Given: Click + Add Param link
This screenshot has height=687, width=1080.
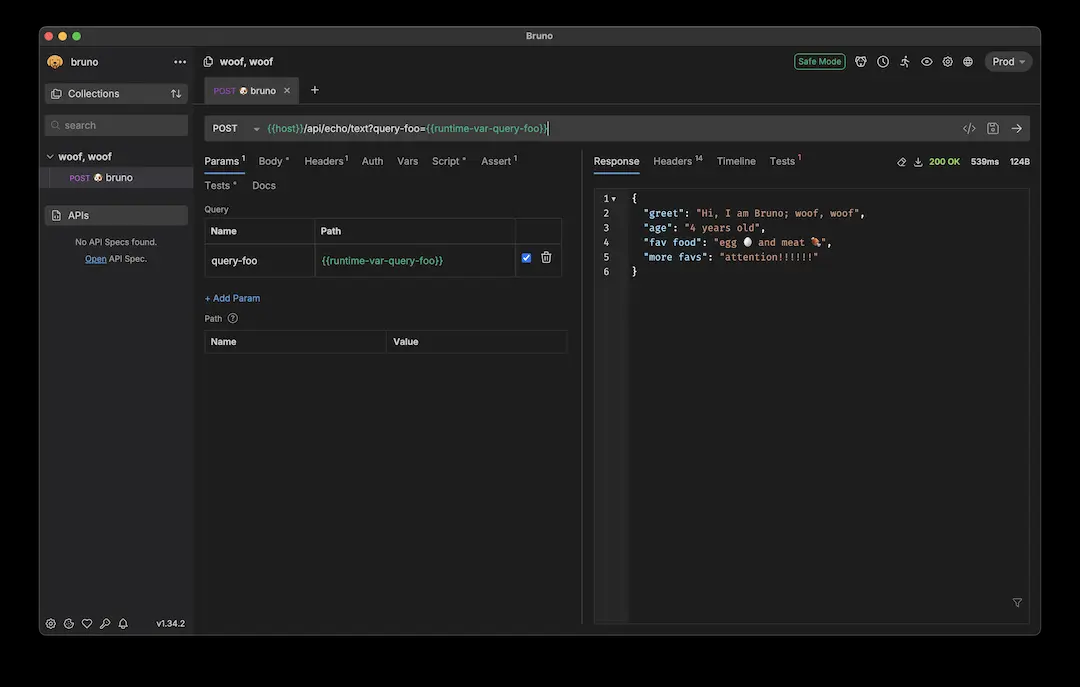Looking at the screenshot, I should (x=232, y=298).
